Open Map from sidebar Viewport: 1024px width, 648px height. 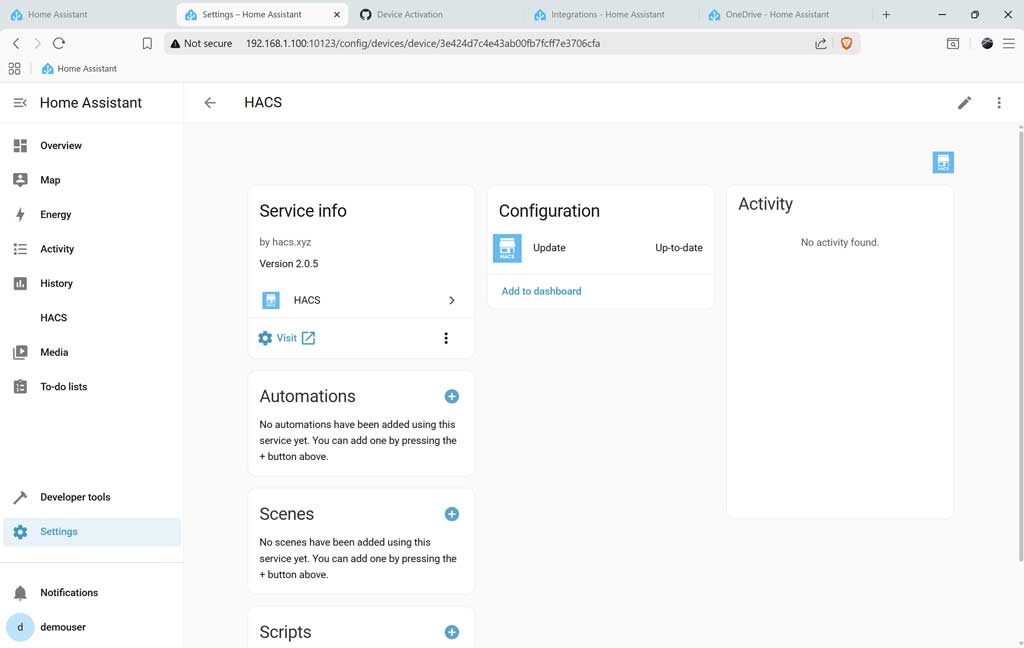click(91, 180)
